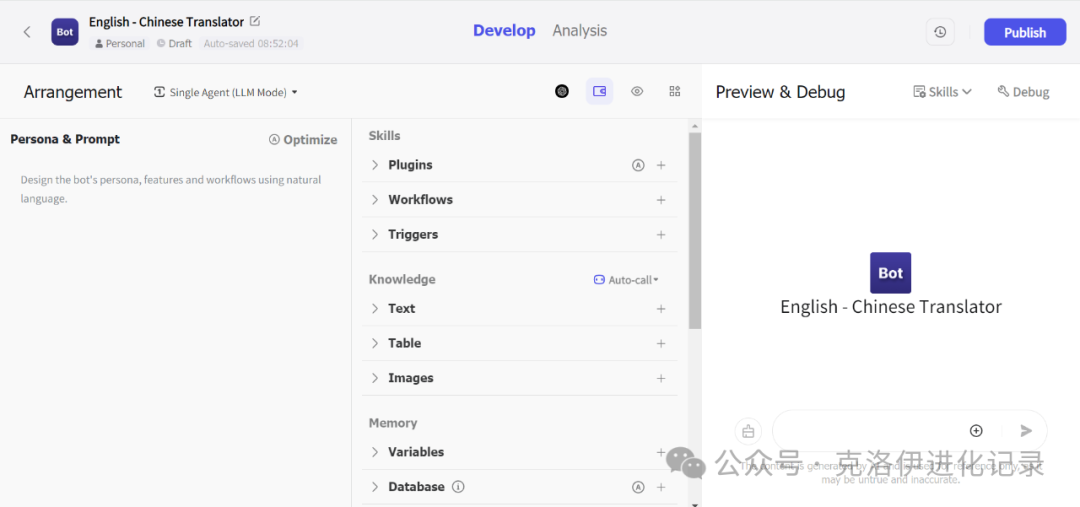Add Text knowledge with plus icon
Viewport: 1080px width, 507px height.
[x=661, y=309]
